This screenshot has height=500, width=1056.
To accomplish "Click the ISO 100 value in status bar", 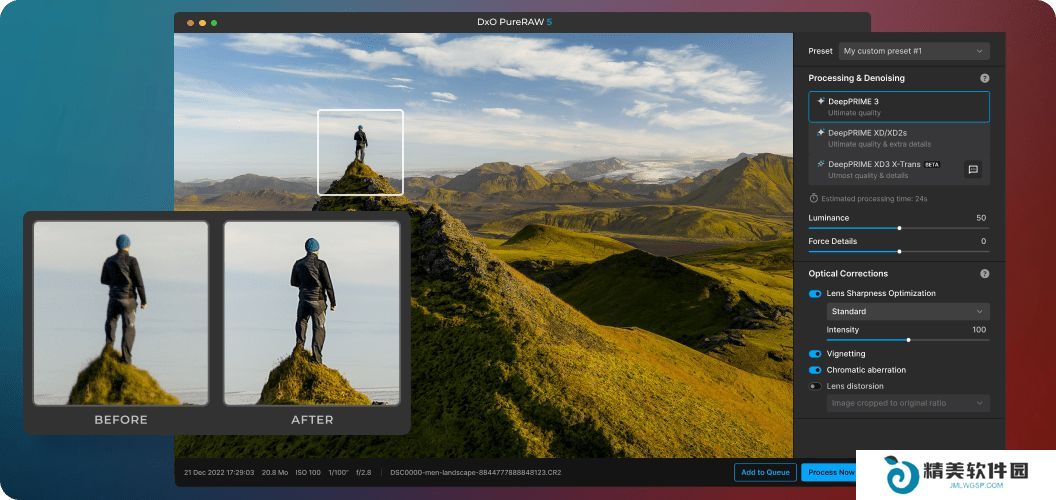I will (x=308, y=472).
